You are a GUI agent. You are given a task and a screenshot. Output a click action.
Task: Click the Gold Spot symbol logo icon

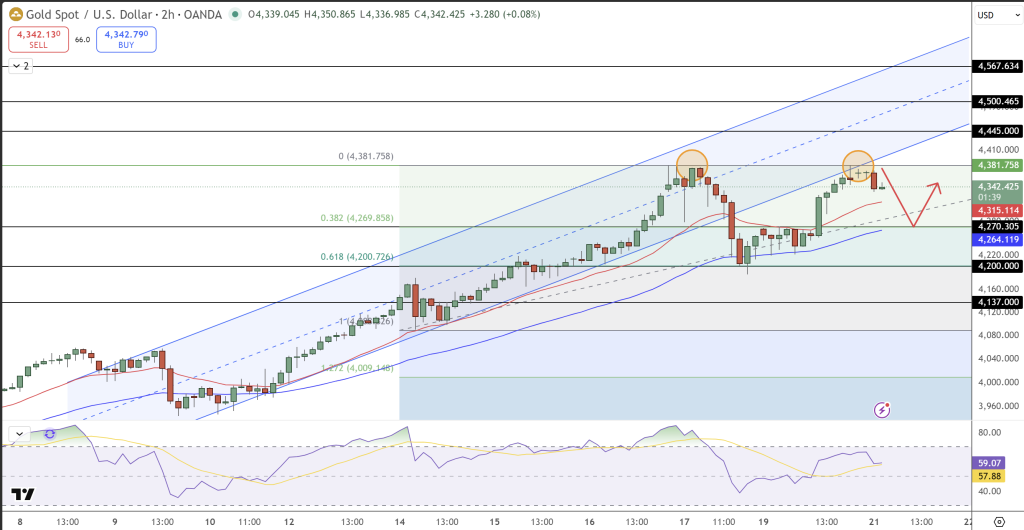(15, 14)
